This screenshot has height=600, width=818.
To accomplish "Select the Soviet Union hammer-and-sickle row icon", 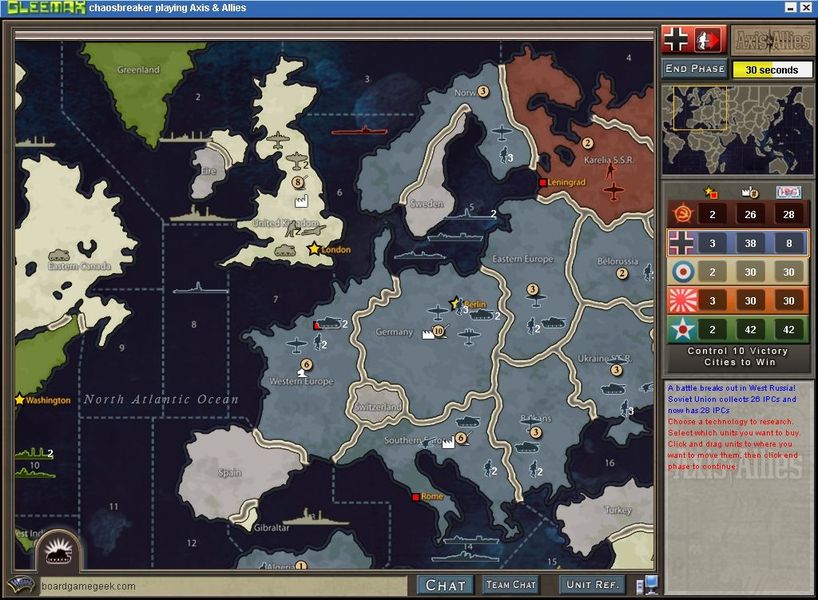I will (682, 214).
